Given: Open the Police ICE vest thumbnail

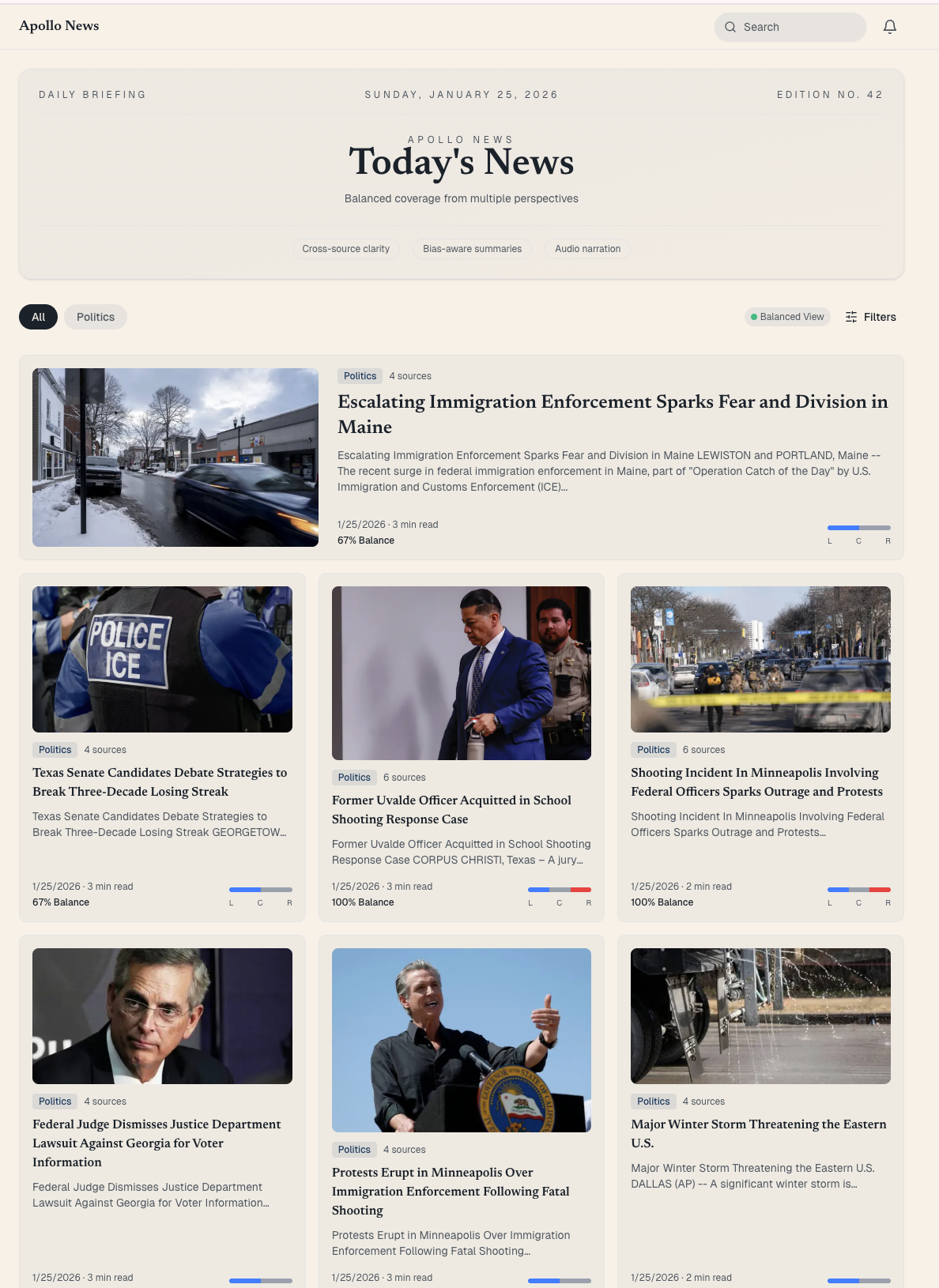Looking at the screenshot, I should (162, 659).
